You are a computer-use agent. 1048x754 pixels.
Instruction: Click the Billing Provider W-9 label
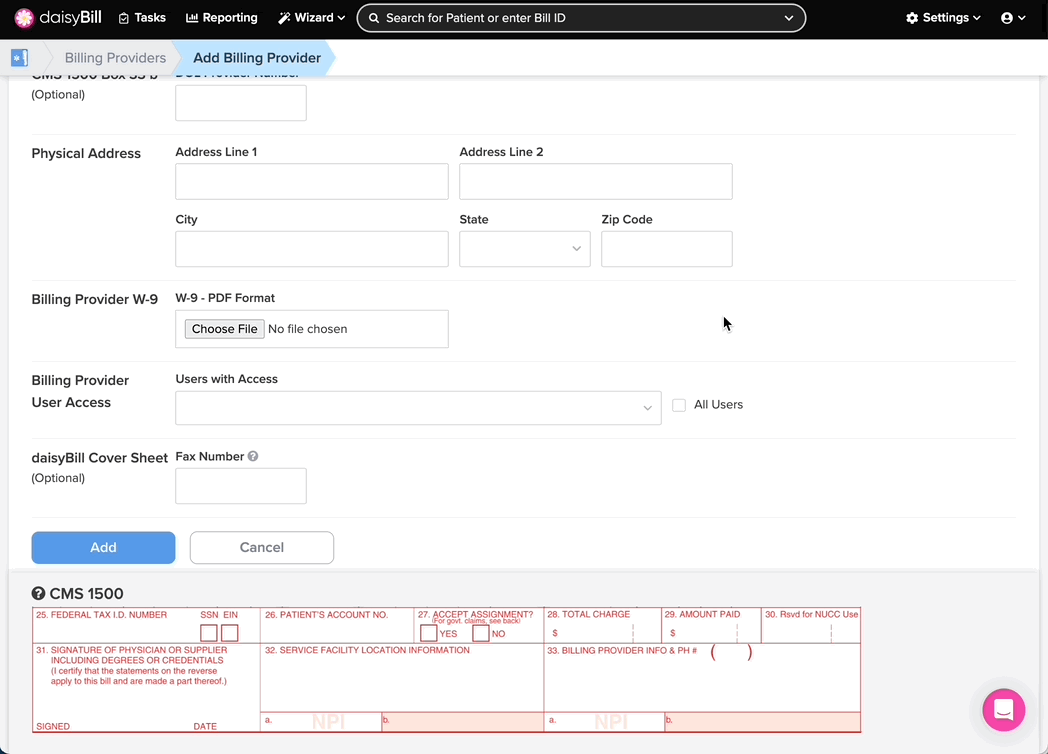coord(95,299)
